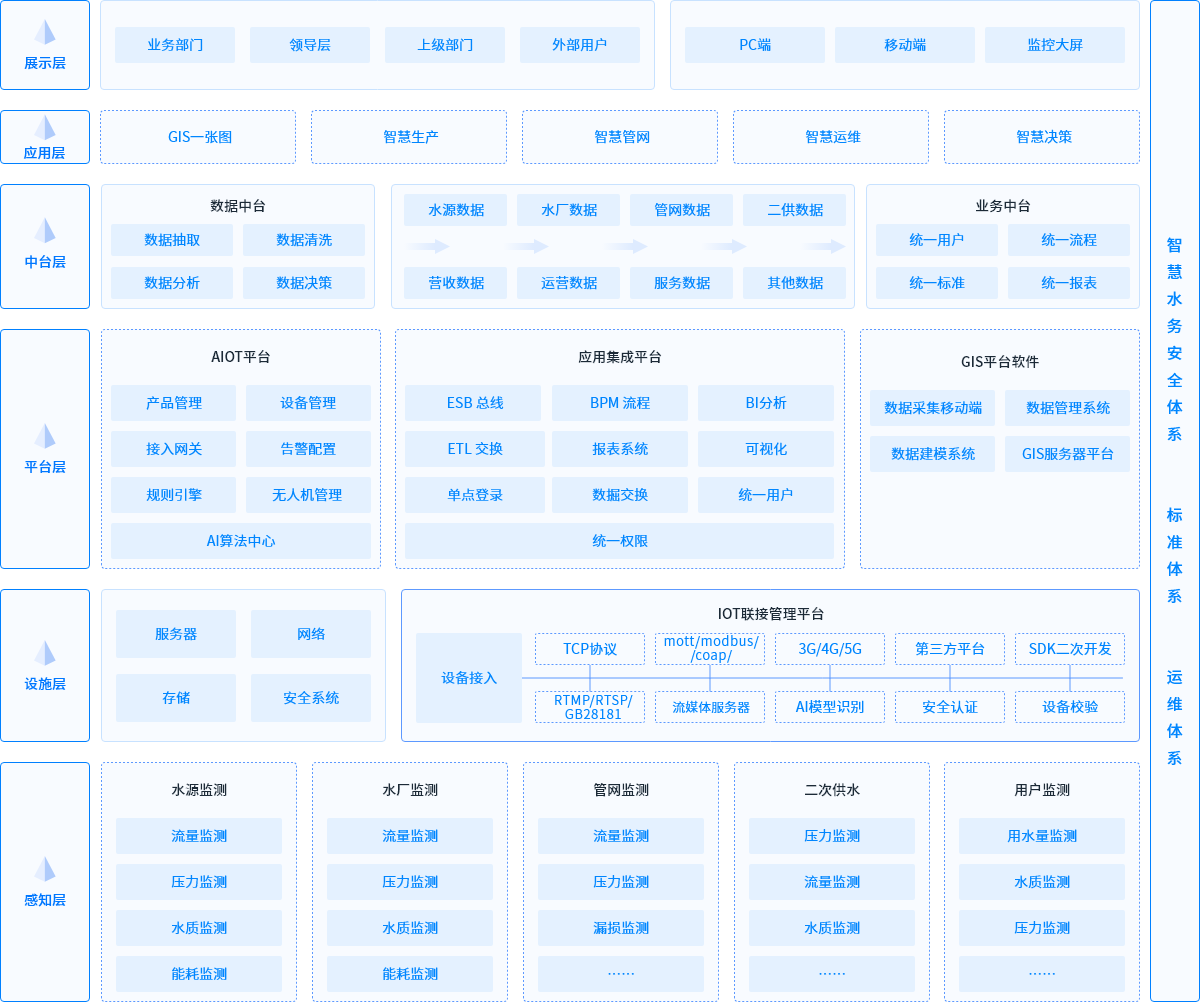Select the 监控大屏 display option
1200x1002 pixels.
click(x=1054, y=45)
